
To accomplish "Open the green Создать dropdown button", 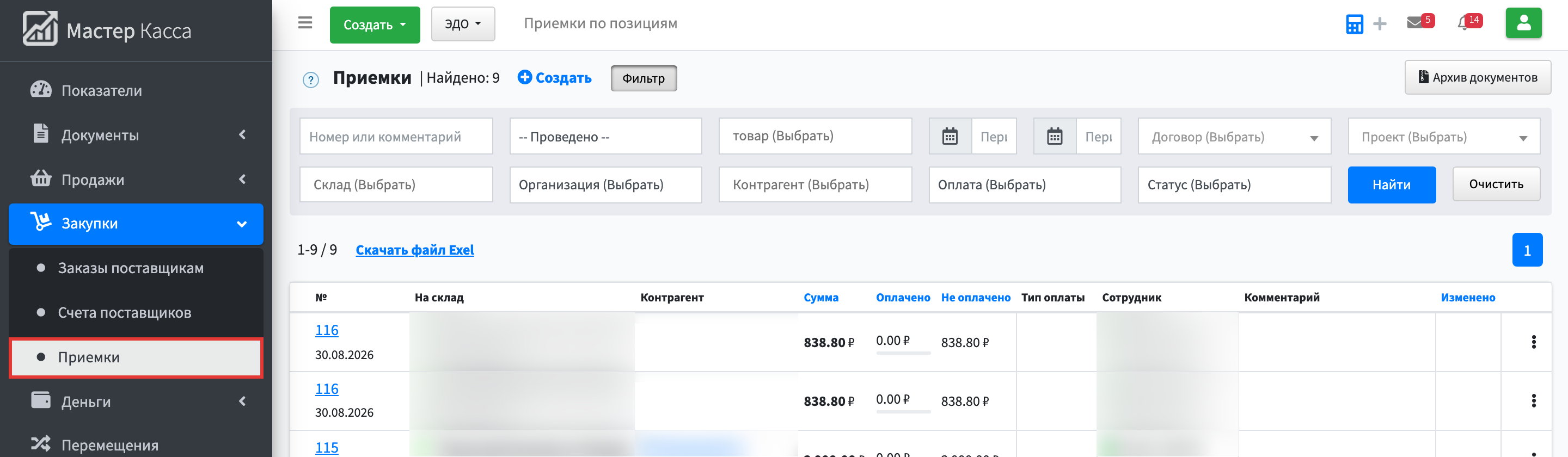I will [x=375, y=25].
